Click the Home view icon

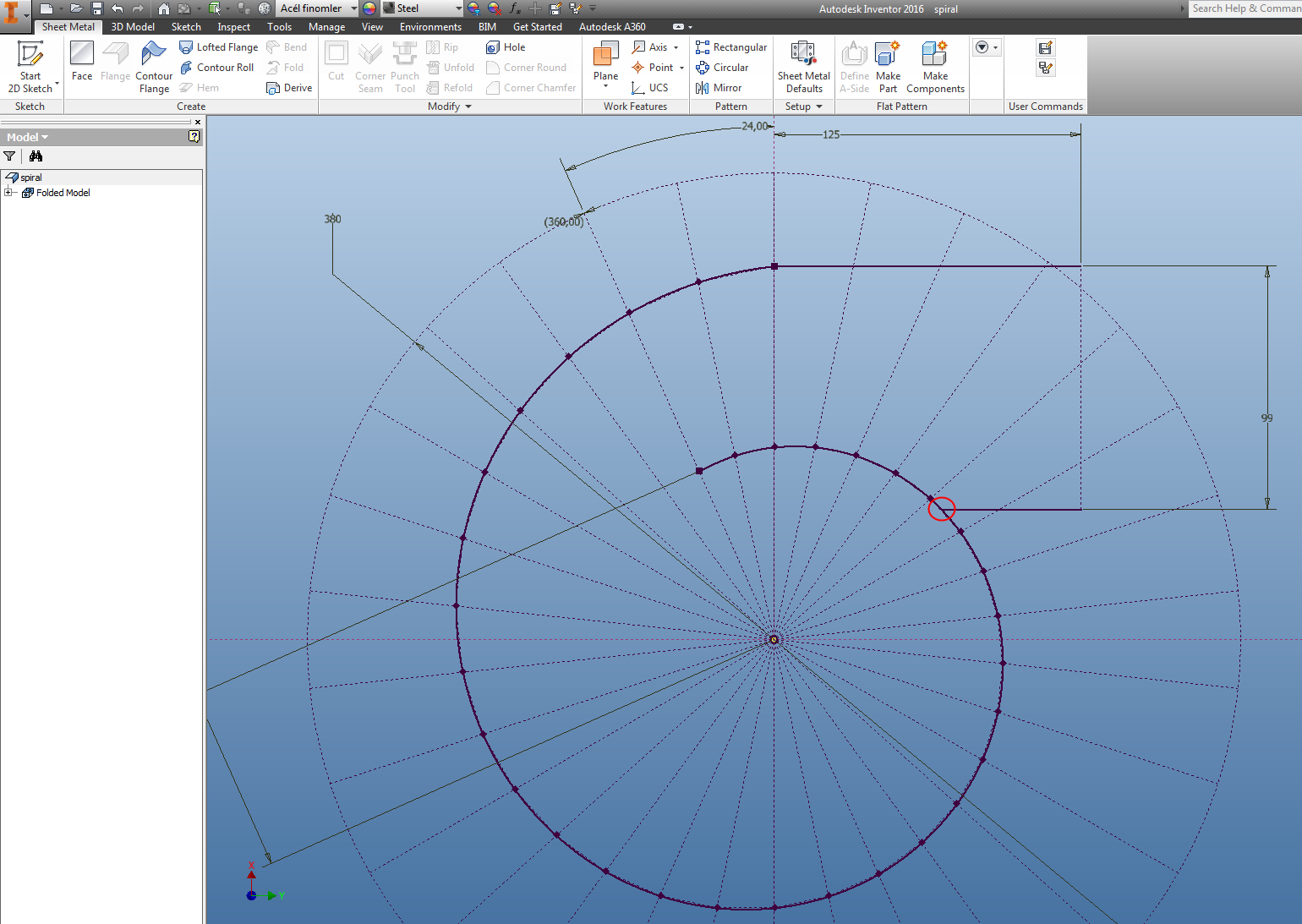coord(164,8)
